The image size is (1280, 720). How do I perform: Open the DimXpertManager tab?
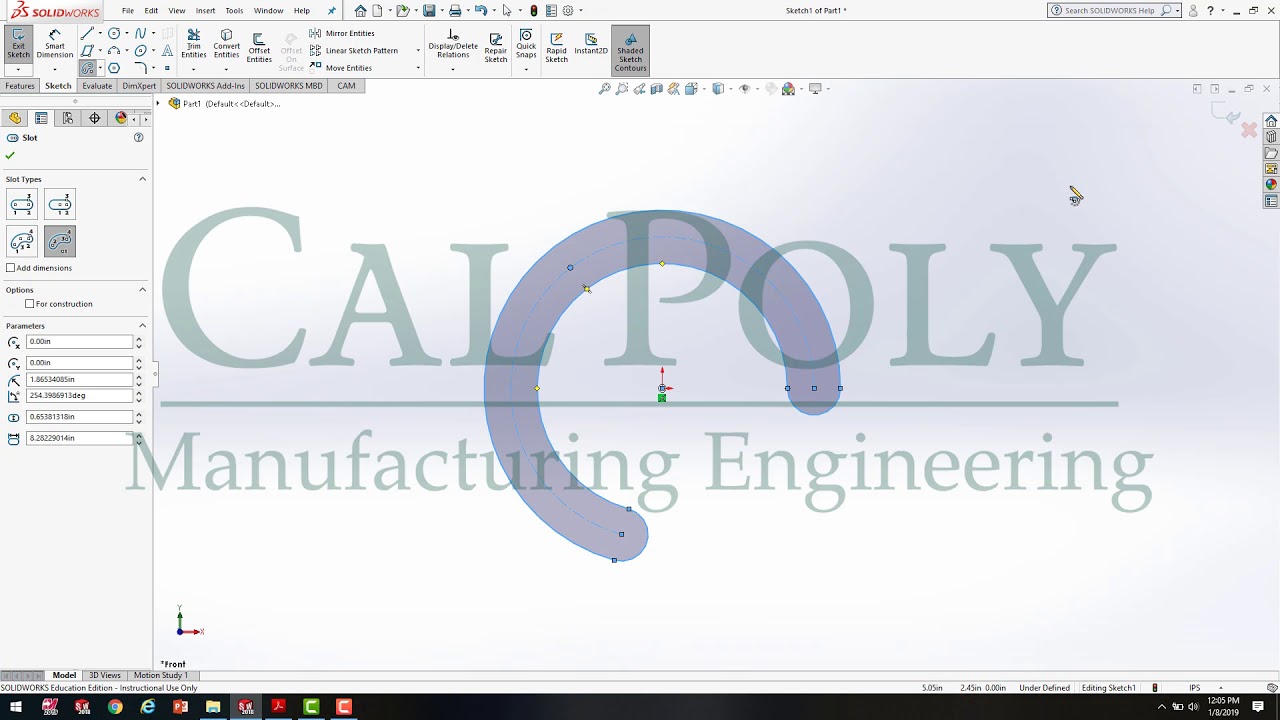95,118
